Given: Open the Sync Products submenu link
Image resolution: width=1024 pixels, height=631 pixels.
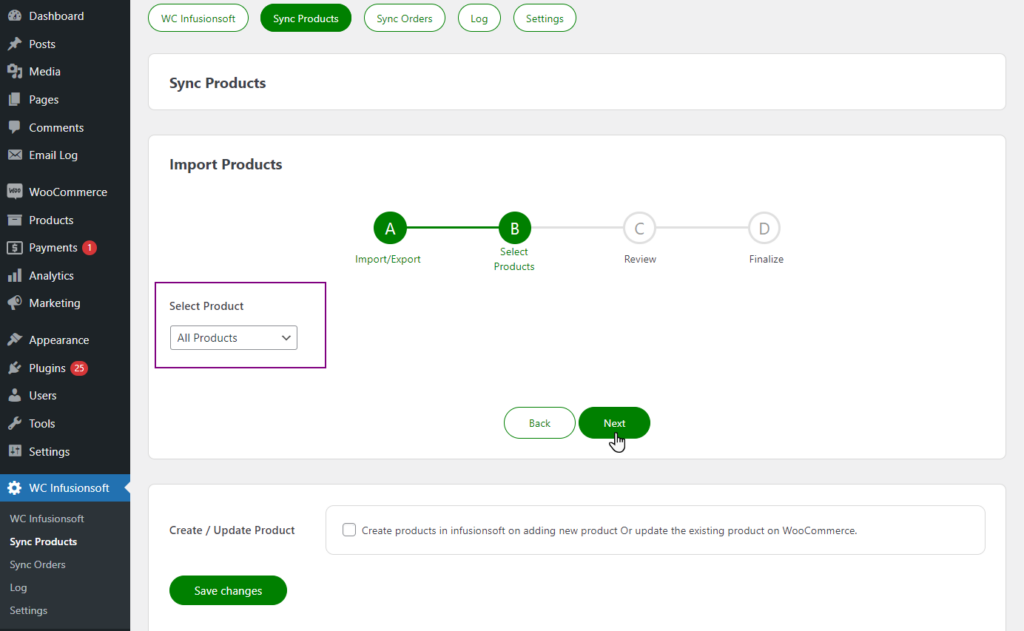Looking at the screenshot, I should [x=43, y=542].
